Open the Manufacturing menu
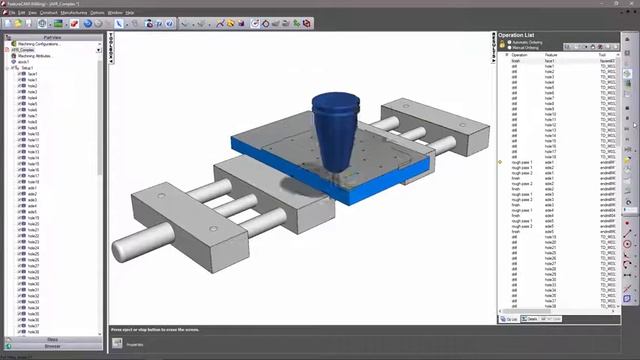 tap(74, 13)
